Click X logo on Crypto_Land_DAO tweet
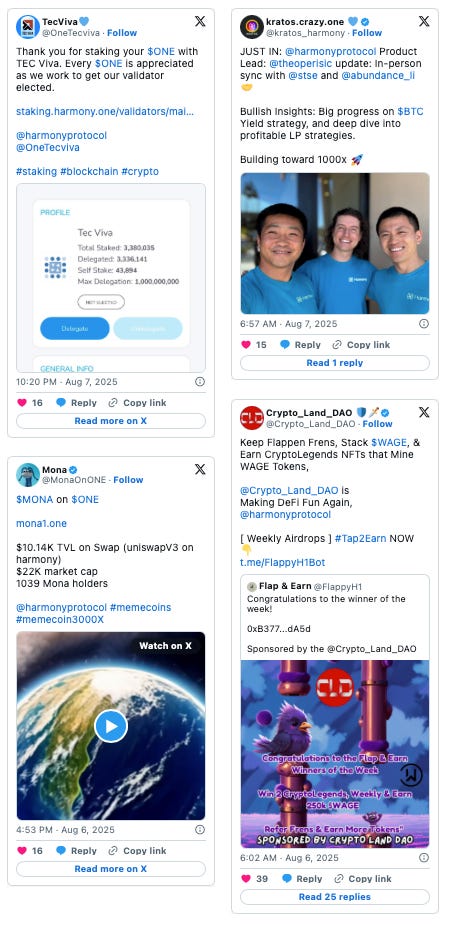 coord(424,412)
